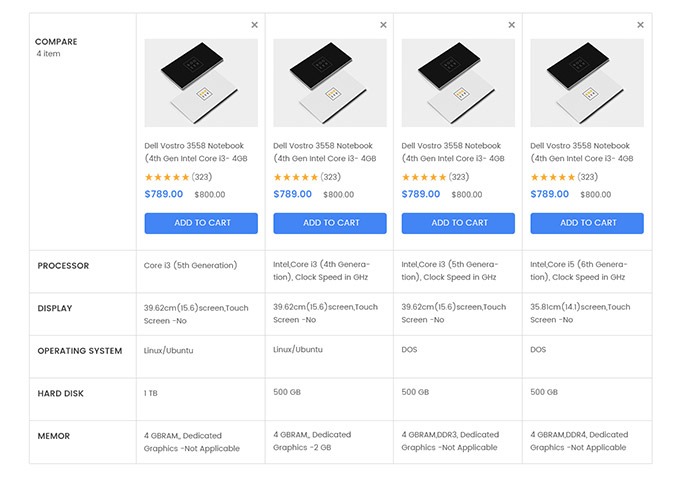The height and width of the screenshot is (481, 683).
Task: Open first Dell Vostro 3558 title link
Action: coord(201,152)
